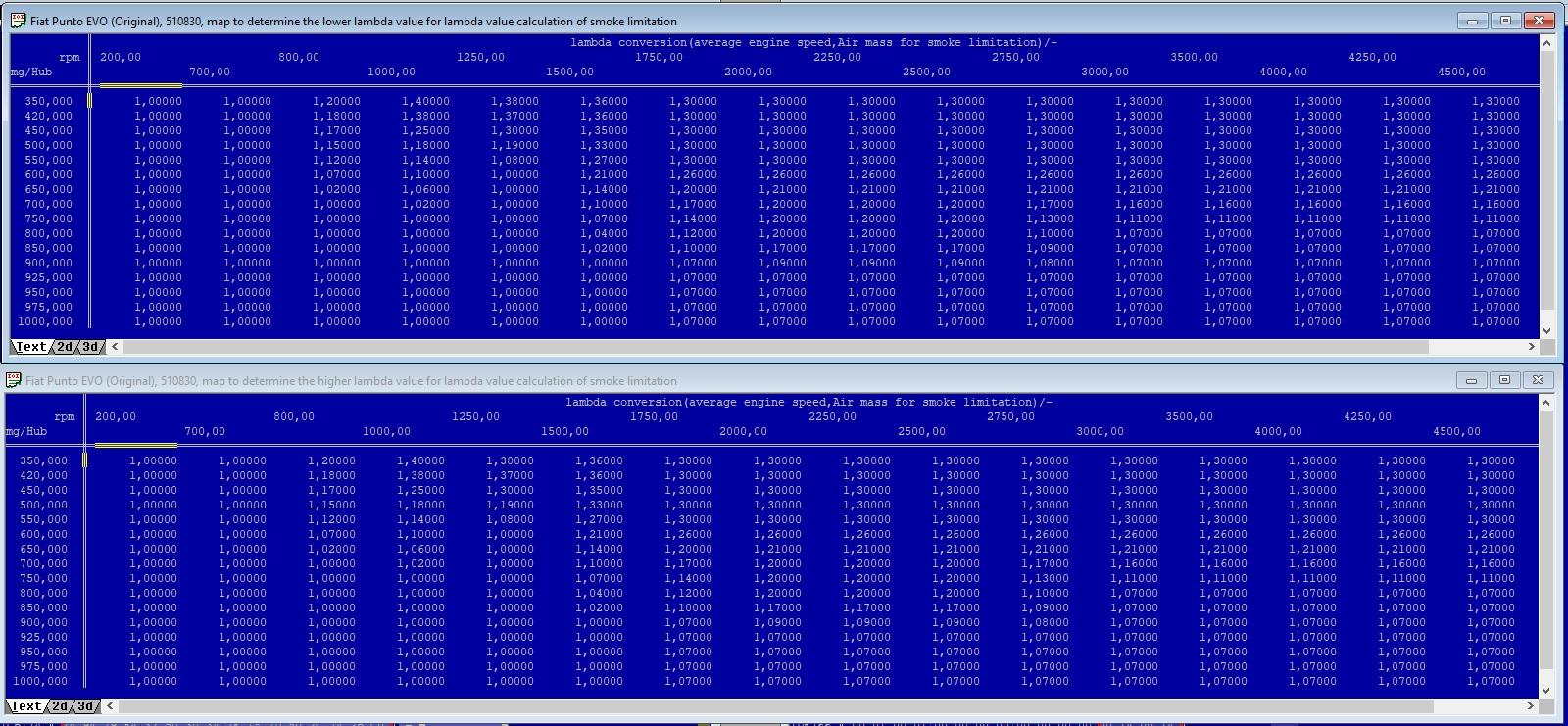
Task: Click lambda conversion heading in lower lambda window
Action: (x=813, y=42)
